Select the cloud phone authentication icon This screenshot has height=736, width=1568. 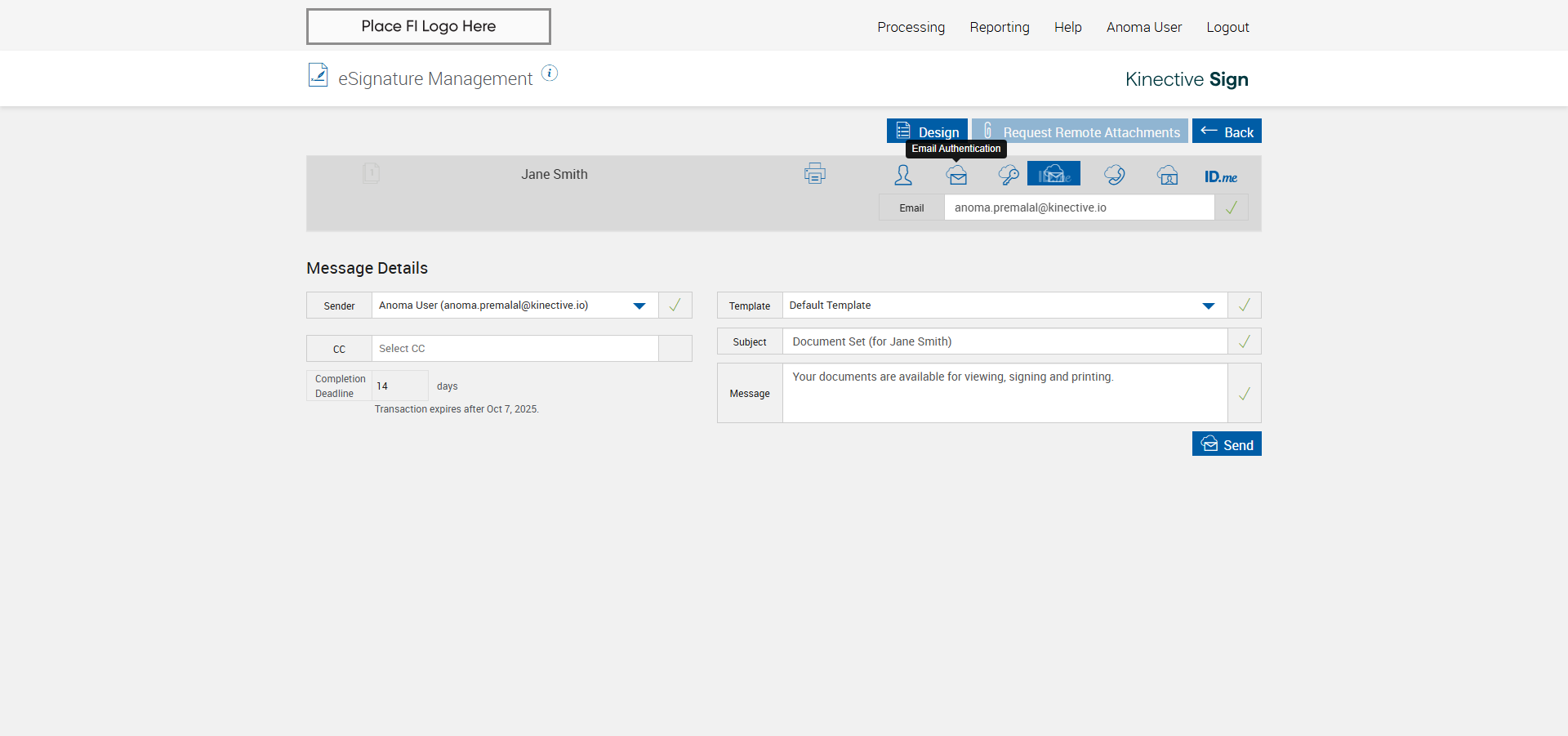pos(1115,175)
